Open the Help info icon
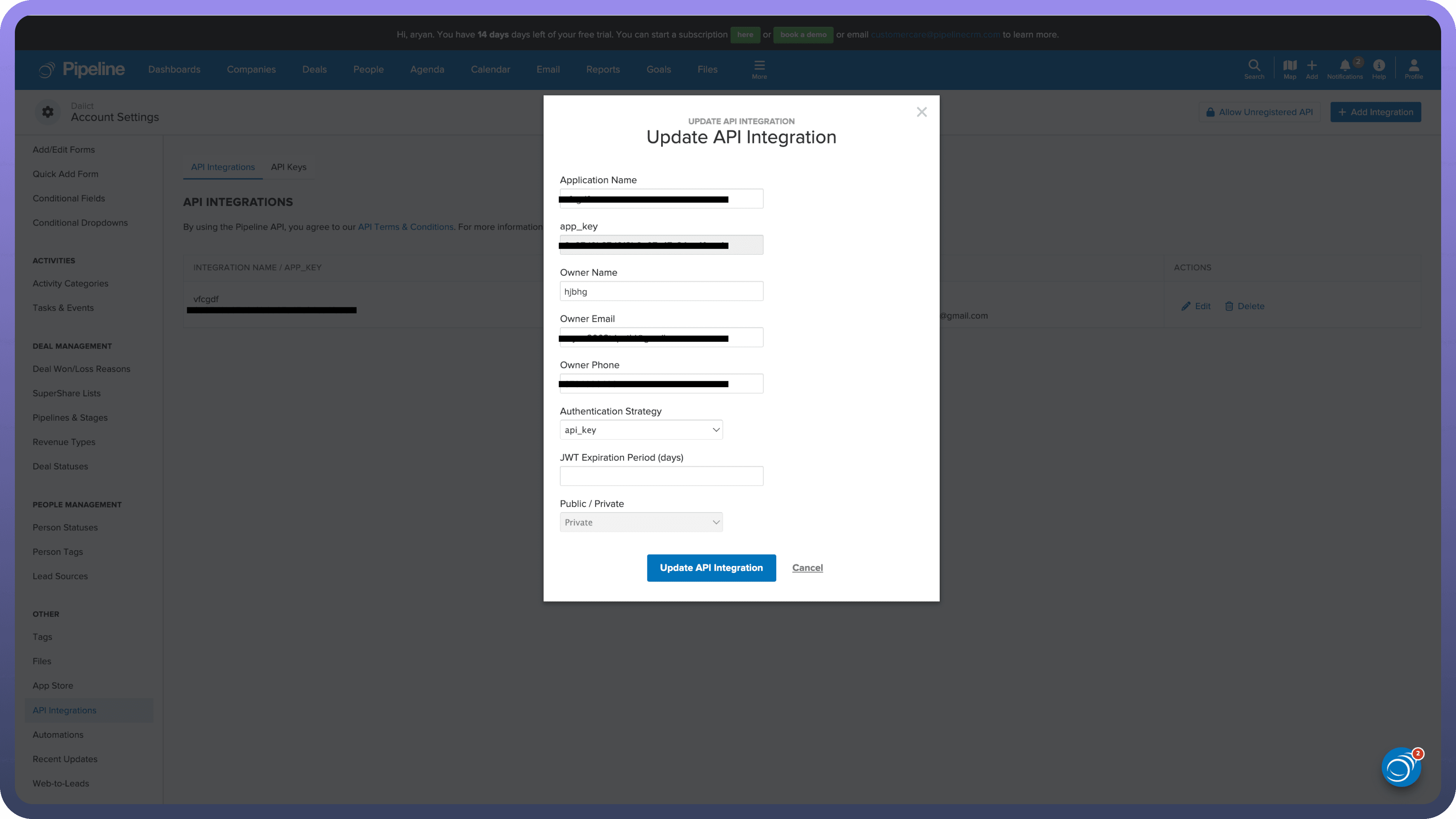The image size is (1456, 819). (1379, 66)
